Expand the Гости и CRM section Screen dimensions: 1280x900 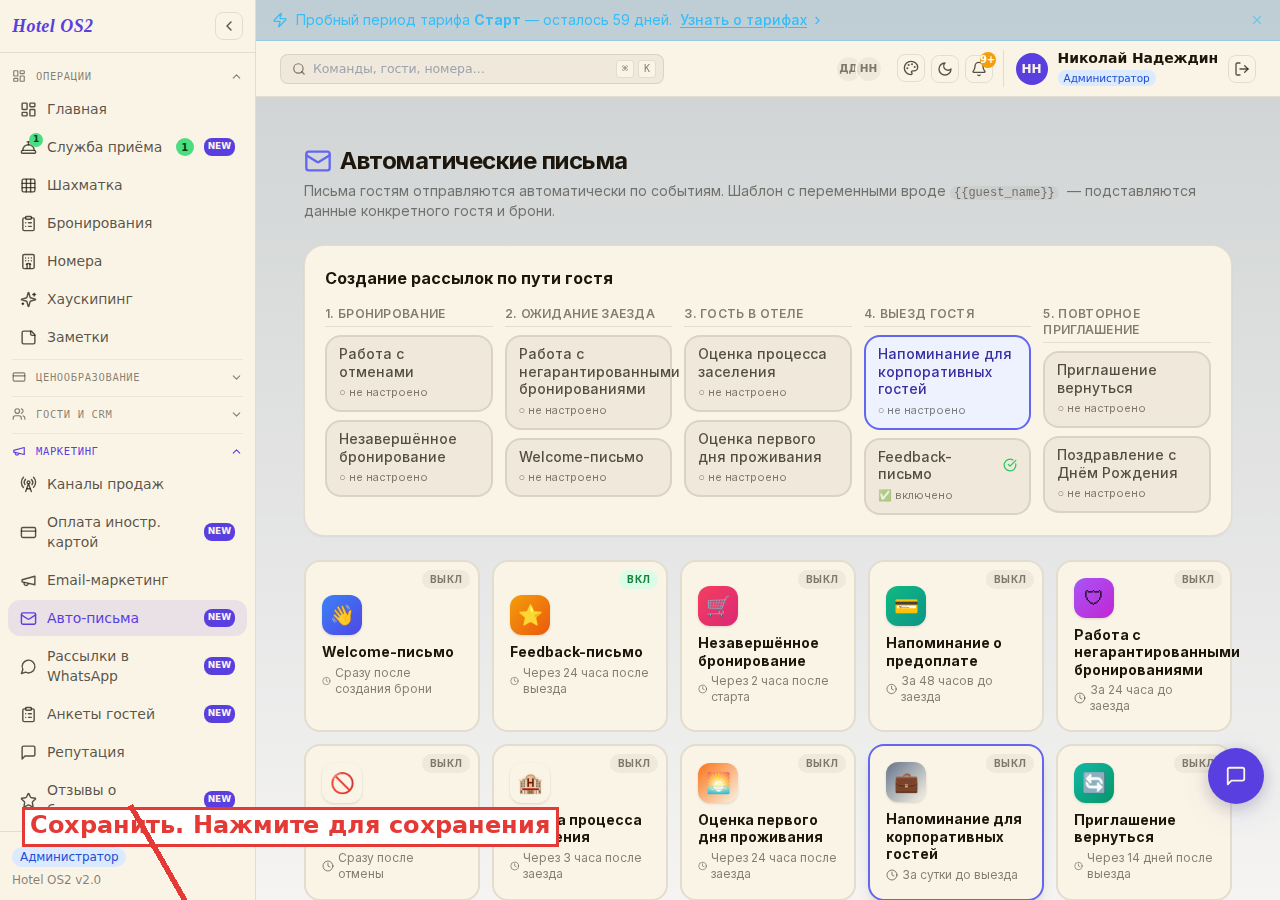[128, 414]
